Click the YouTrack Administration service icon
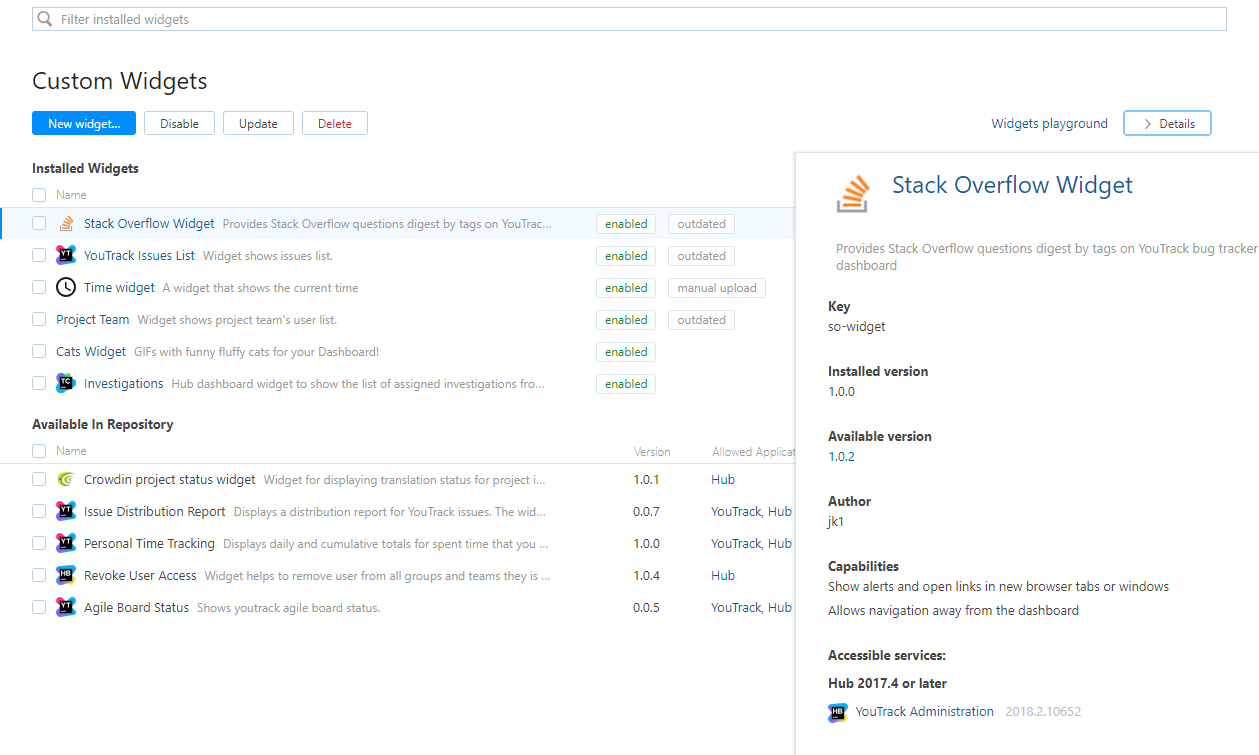 [838, 712]
